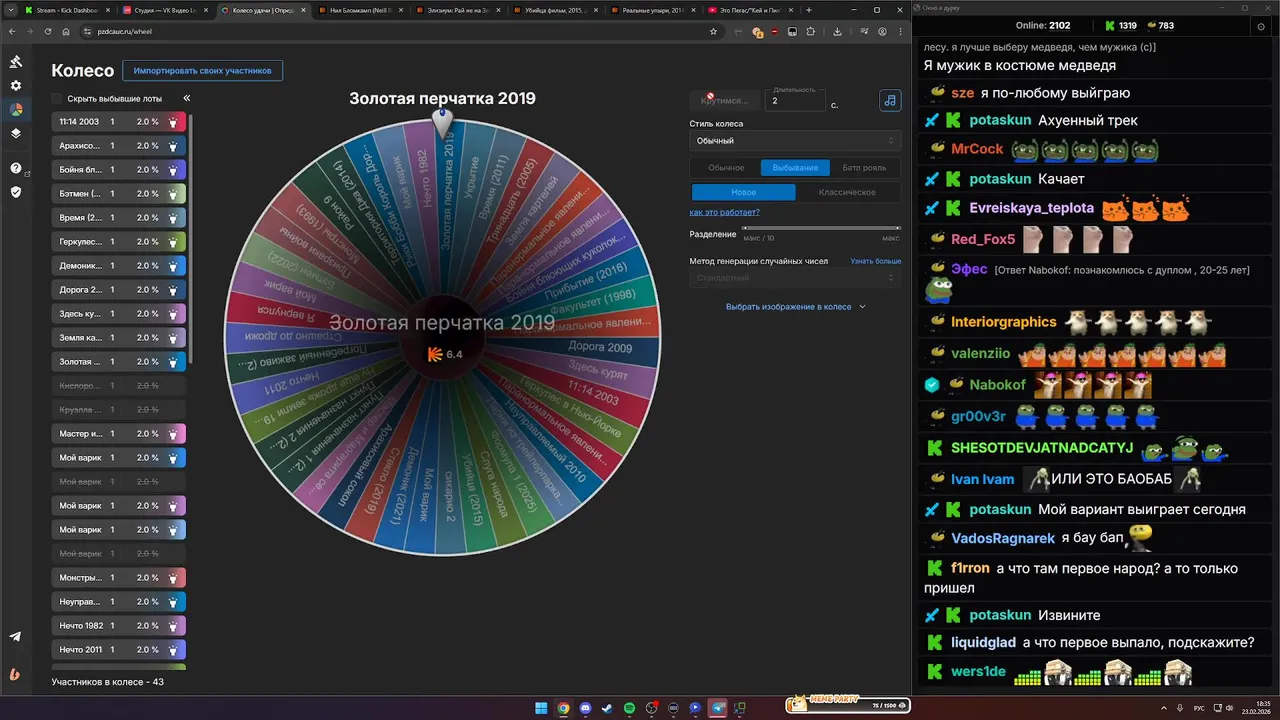Select 'Батл рояль' wheel mode
The height and width of the screenshot is (720, 1280).
click(864, 168)
